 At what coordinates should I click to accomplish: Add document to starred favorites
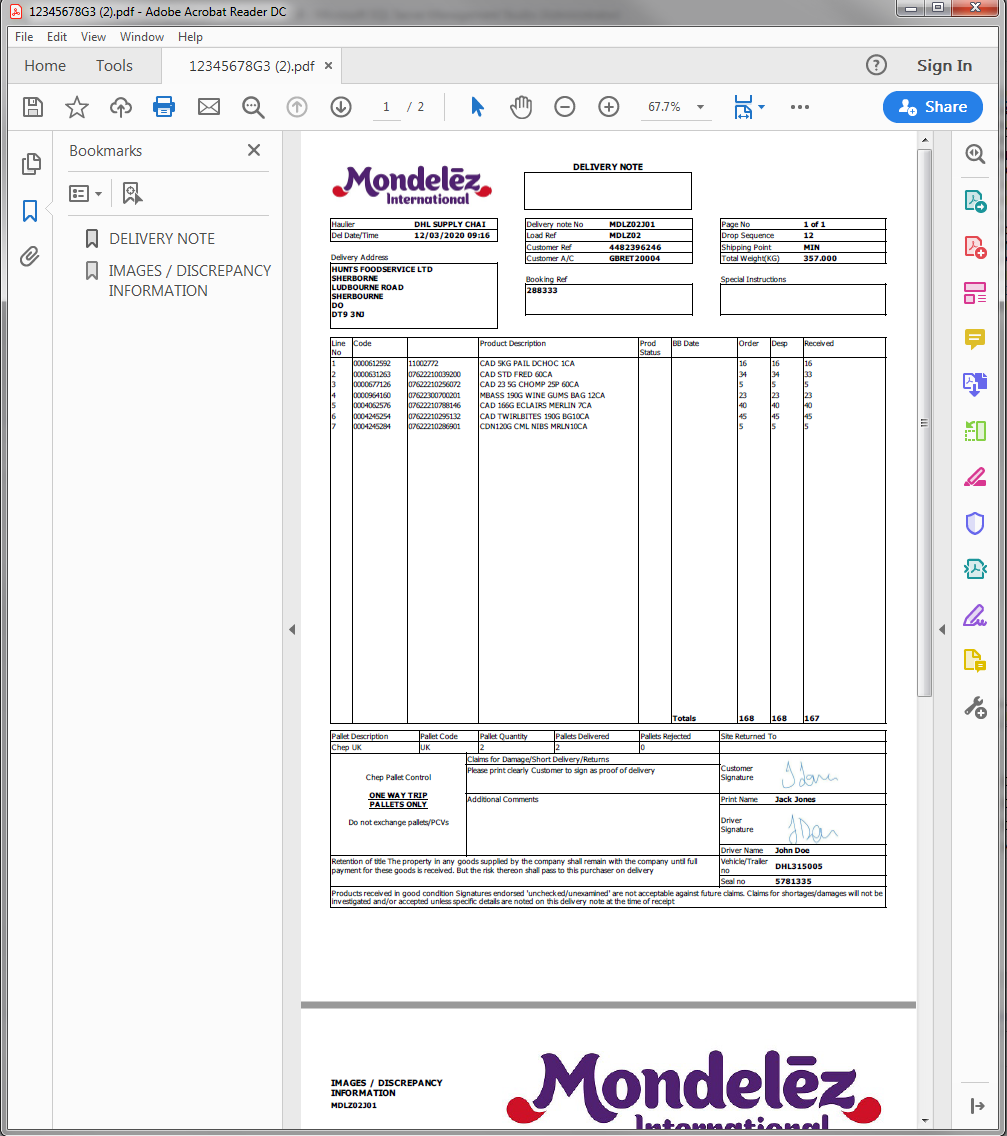[77, 107]
